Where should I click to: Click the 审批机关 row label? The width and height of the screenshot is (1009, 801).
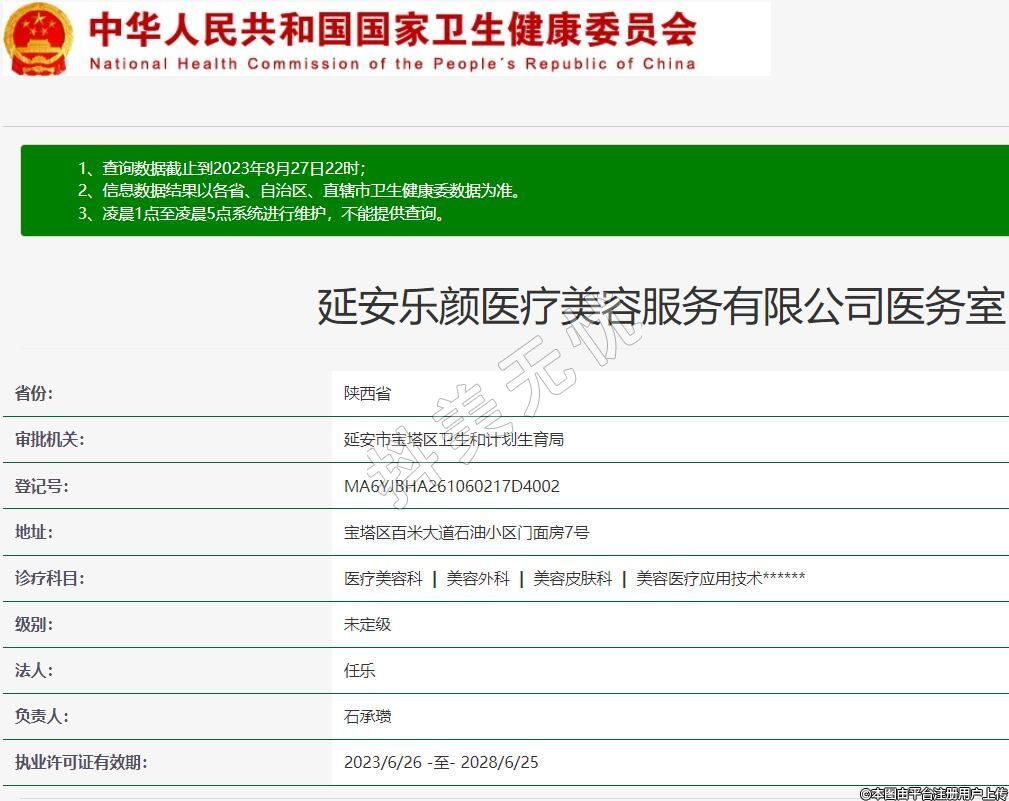click(49, 440)
